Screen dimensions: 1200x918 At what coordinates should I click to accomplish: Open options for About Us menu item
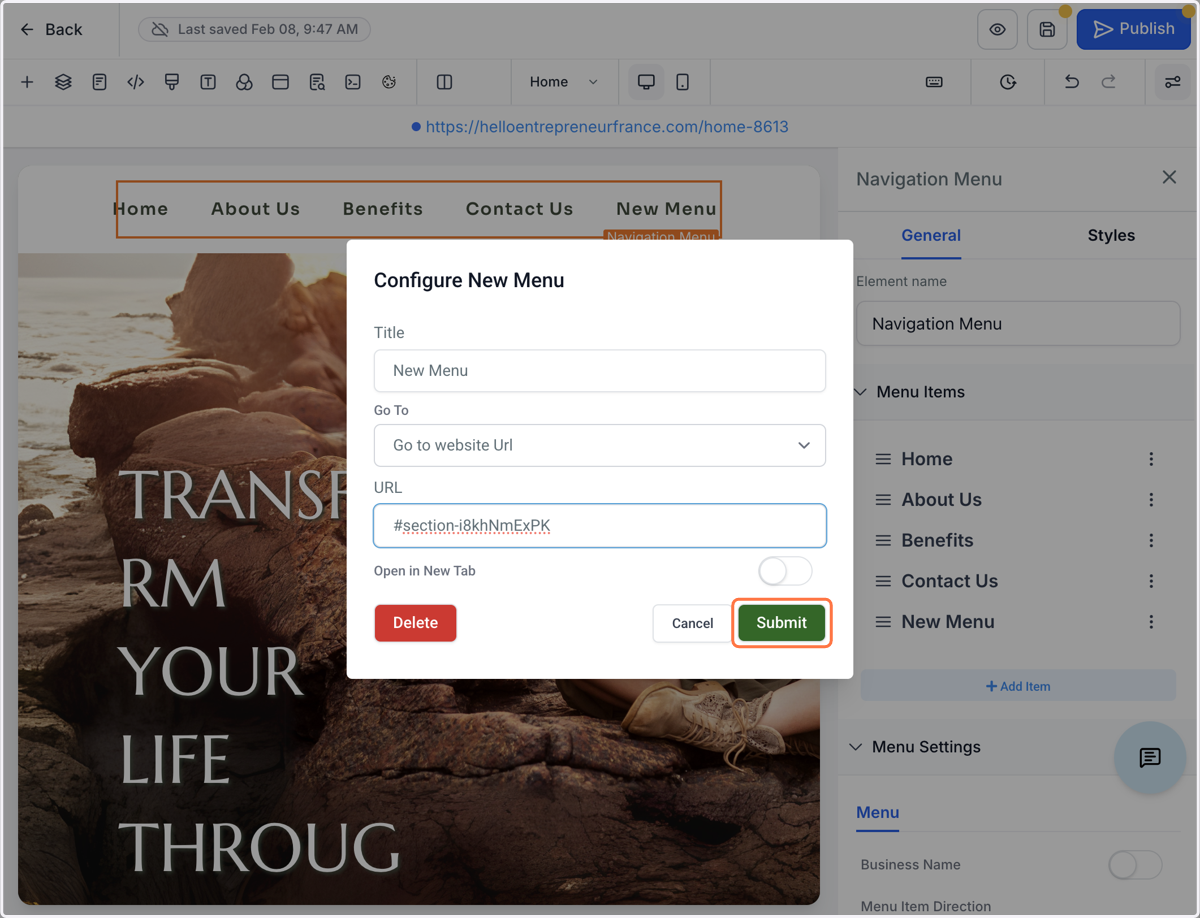(x=1151, y=499)
